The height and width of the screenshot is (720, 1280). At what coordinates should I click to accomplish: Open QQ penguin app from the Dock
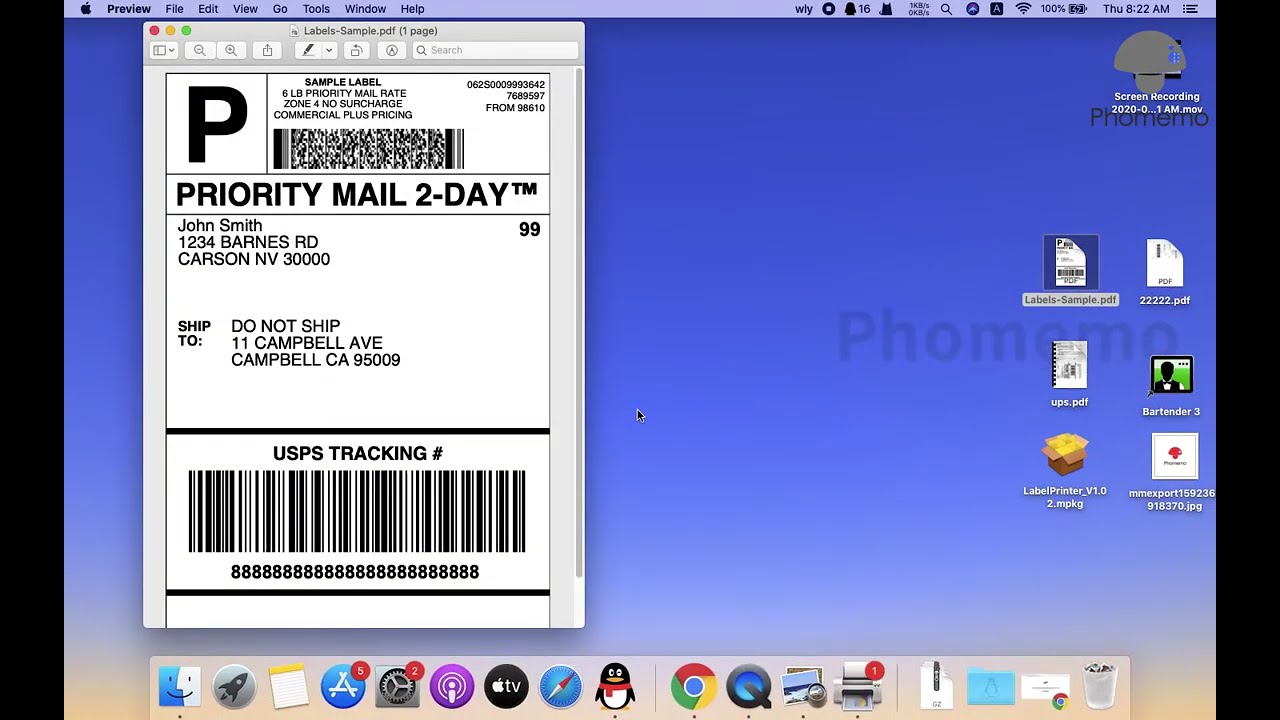pyautogui.click(x=615, y=687)
